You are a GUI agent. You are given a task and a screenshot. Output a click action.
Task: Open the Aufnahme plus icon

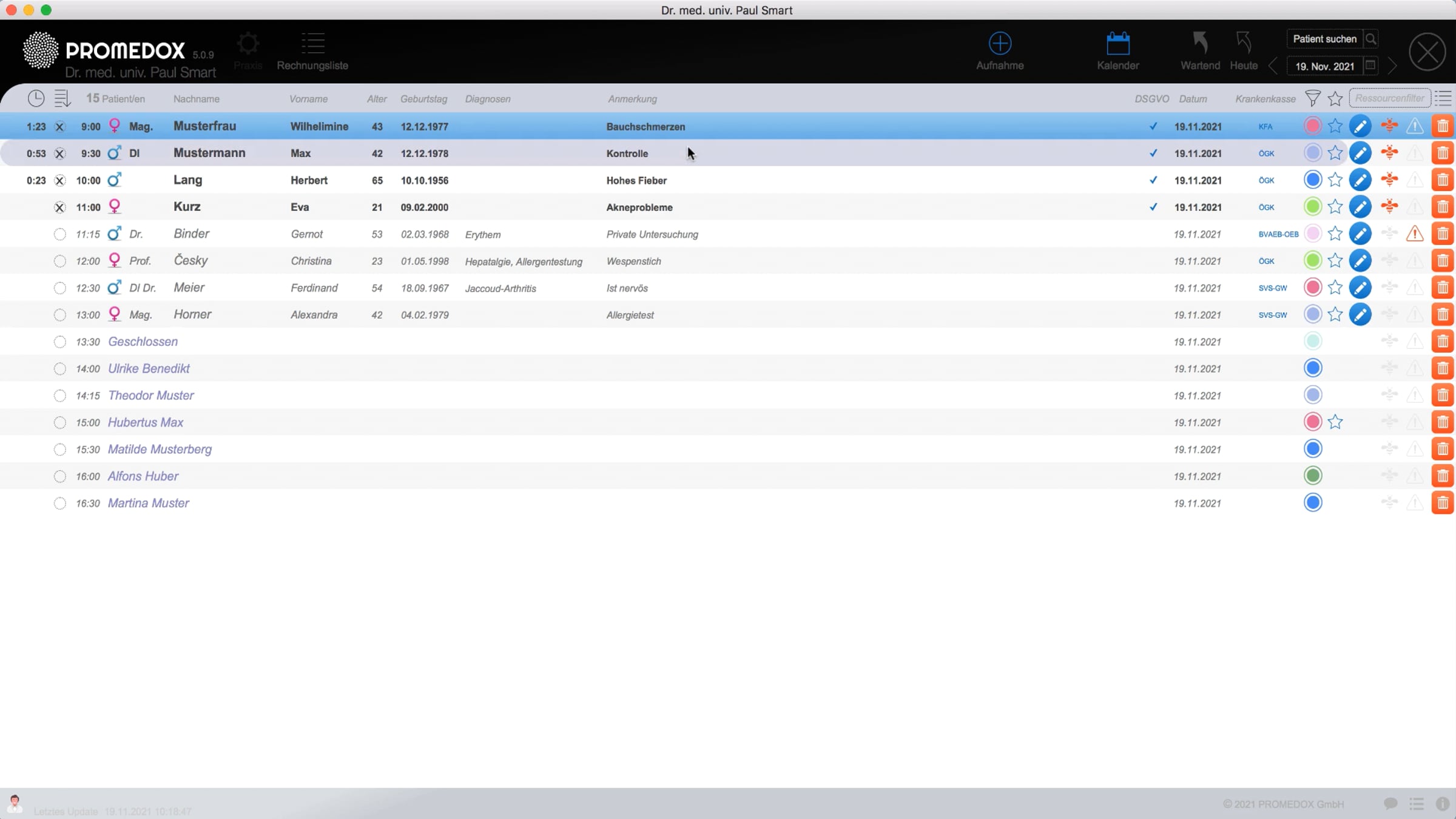[1000, 44]
